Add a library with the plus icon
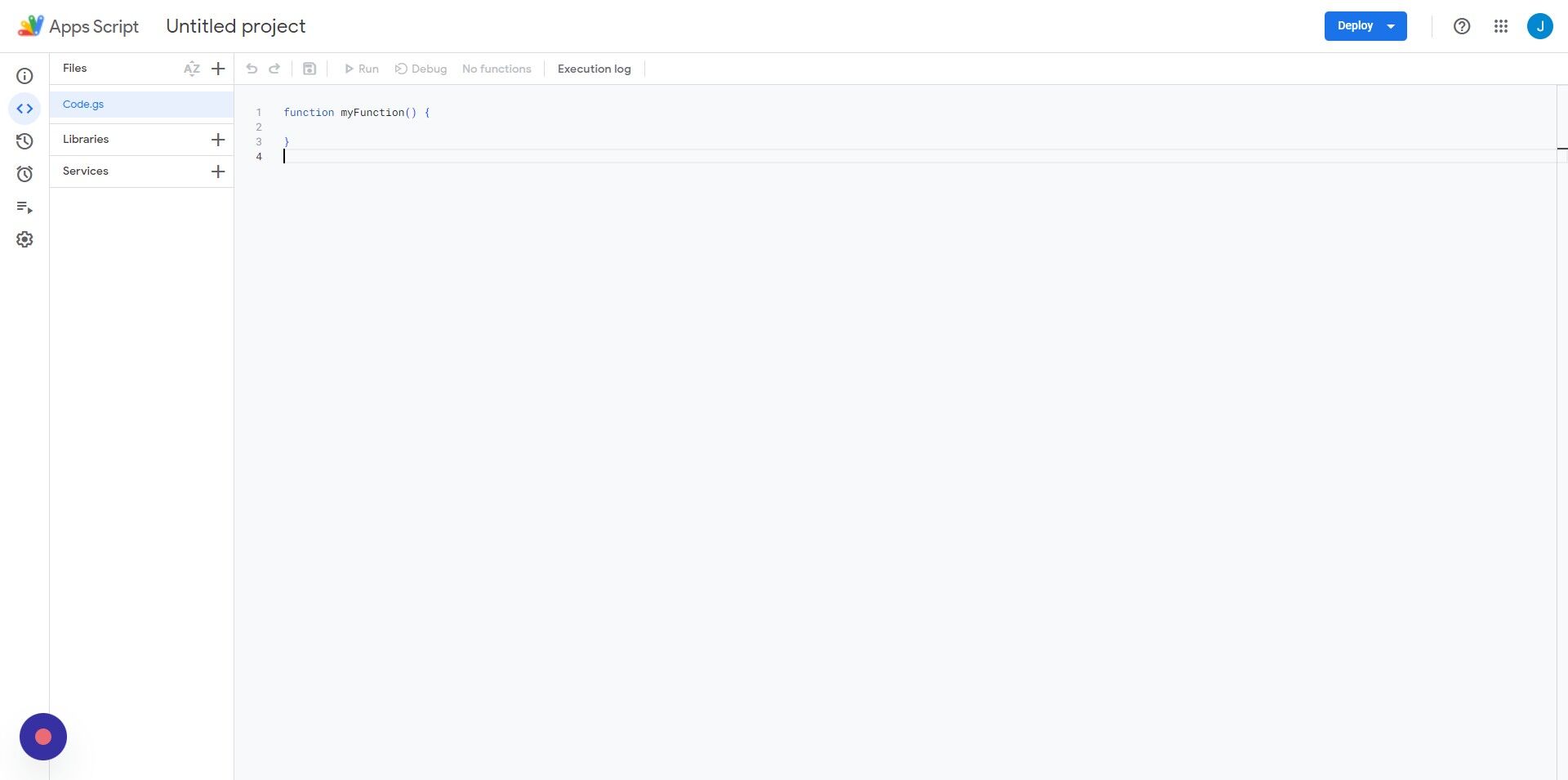The width and height of the screenshot is (1568, 780). [x=217, y=140]
